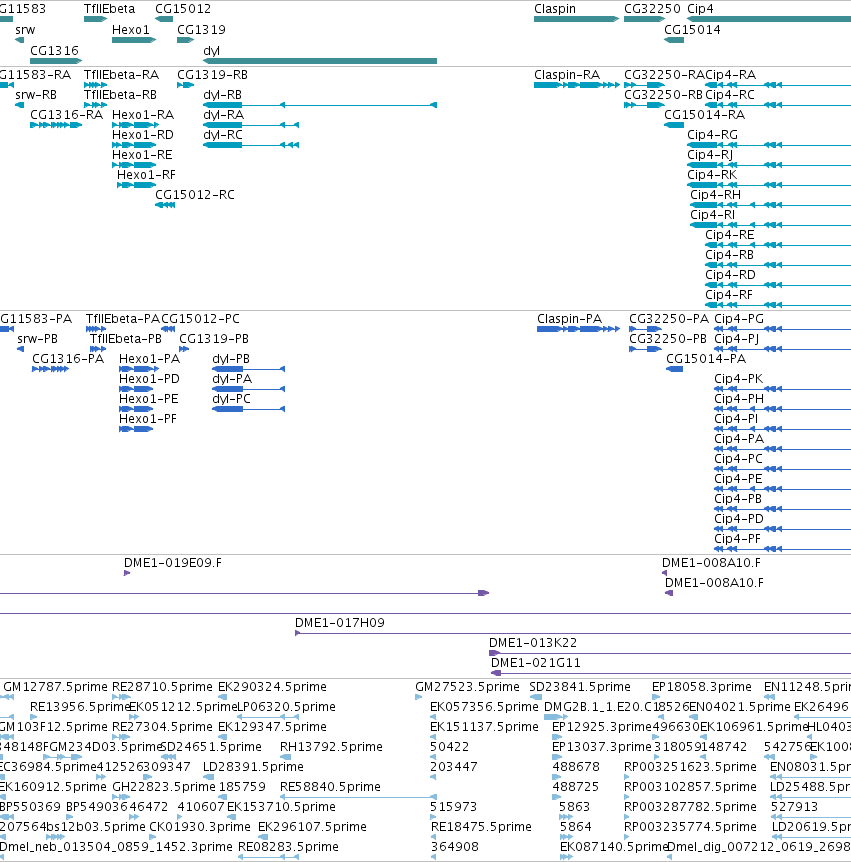The width and height of the screenshot is (851, 862).
Task: Click the DME1-021G11 BAC label
Action: coord(536,663)
